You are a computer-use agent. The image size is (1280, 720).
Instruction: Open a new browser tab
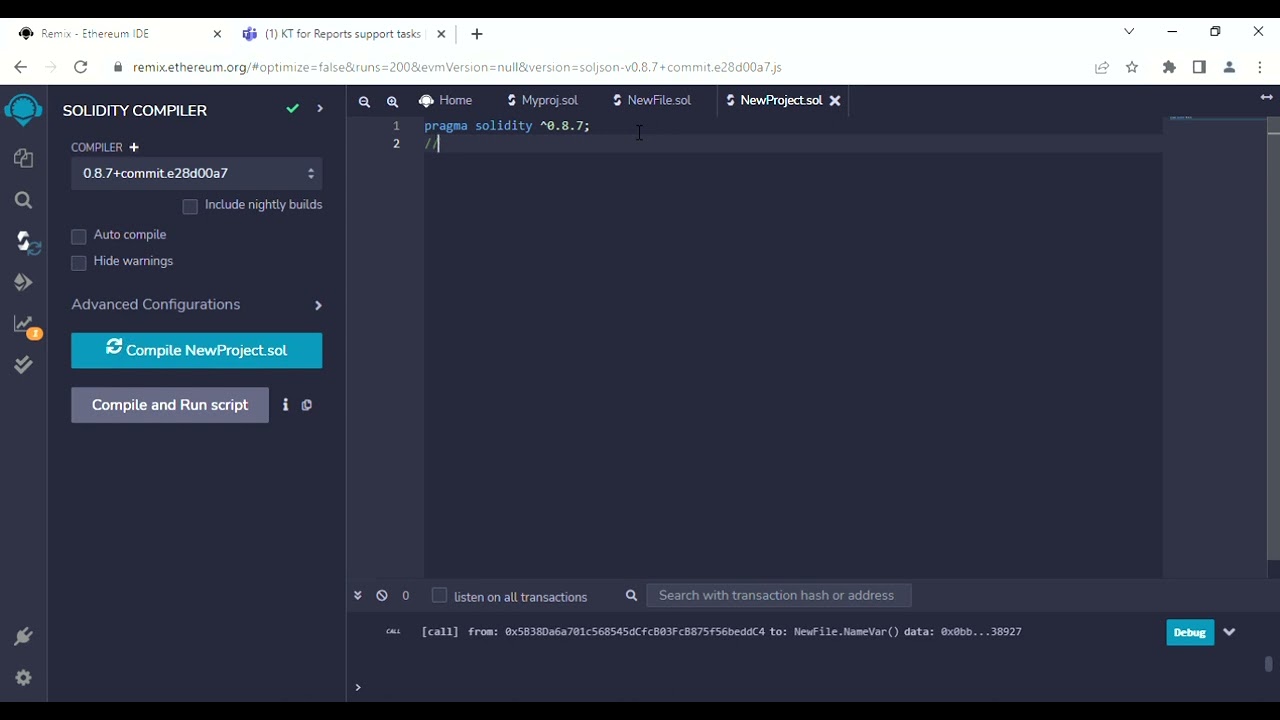coord(477,33)
